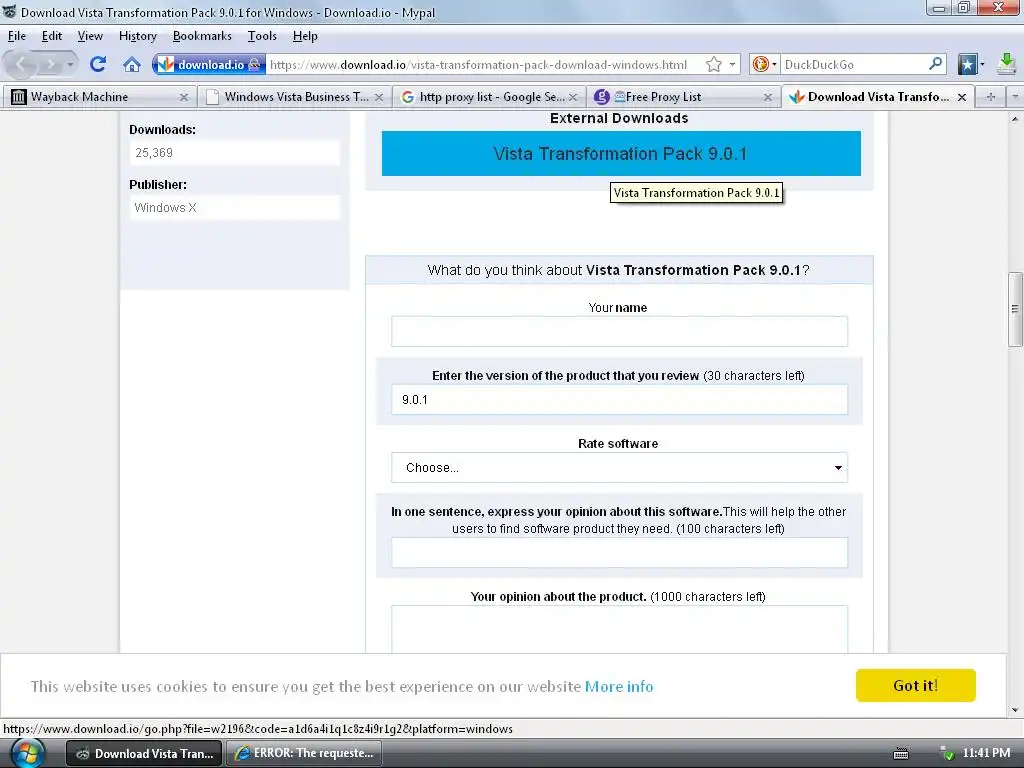This screenshot has width=1024, height=768.
Task: Close the Download Vista Transformation tab
Action: 962,97
